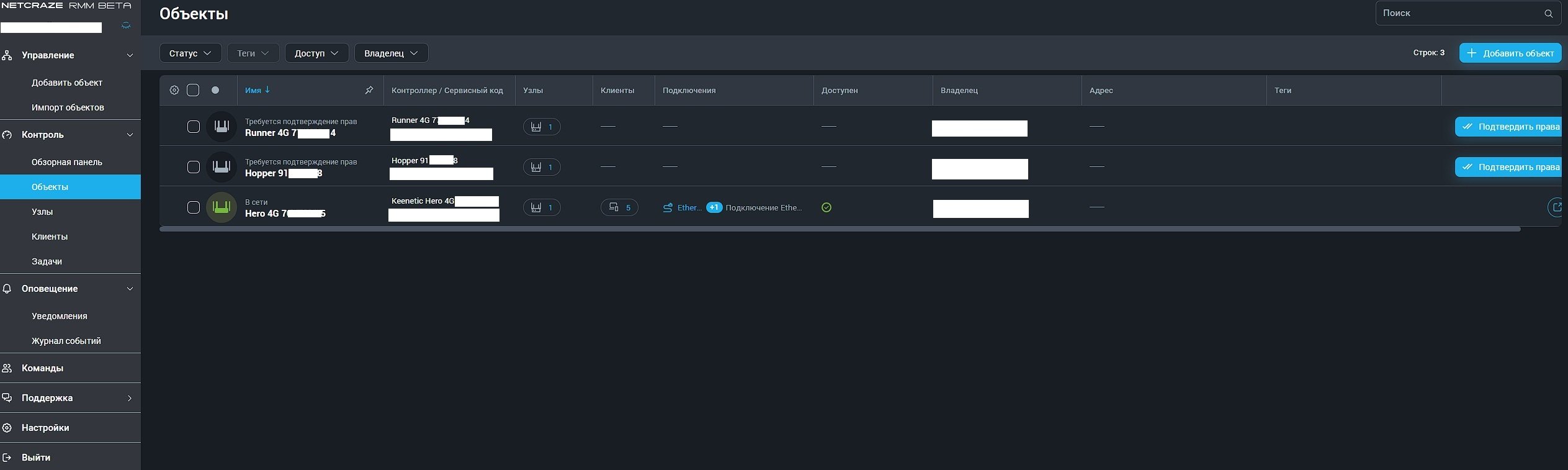Click into the Поиск search field

[1458, 13]
